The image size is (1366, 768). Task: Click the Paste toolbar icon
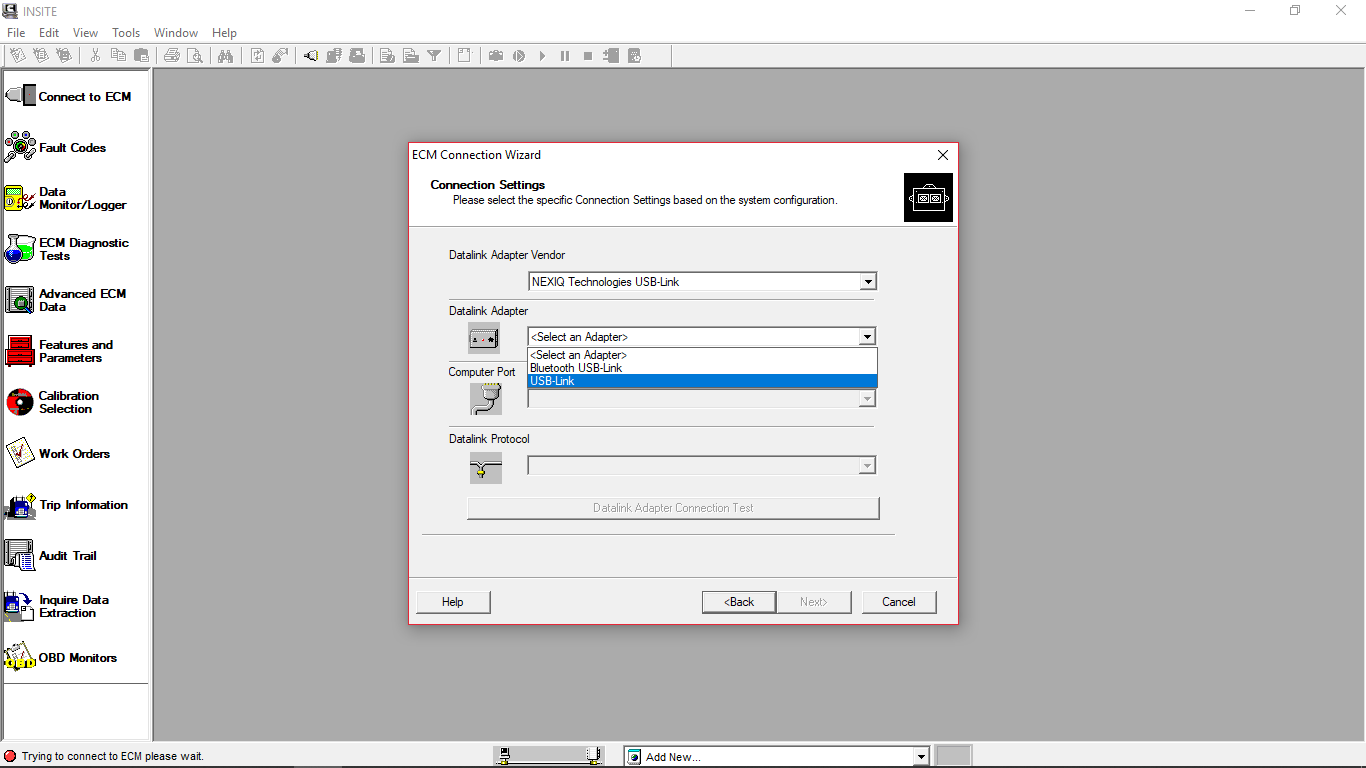click(x=141, y=56)
